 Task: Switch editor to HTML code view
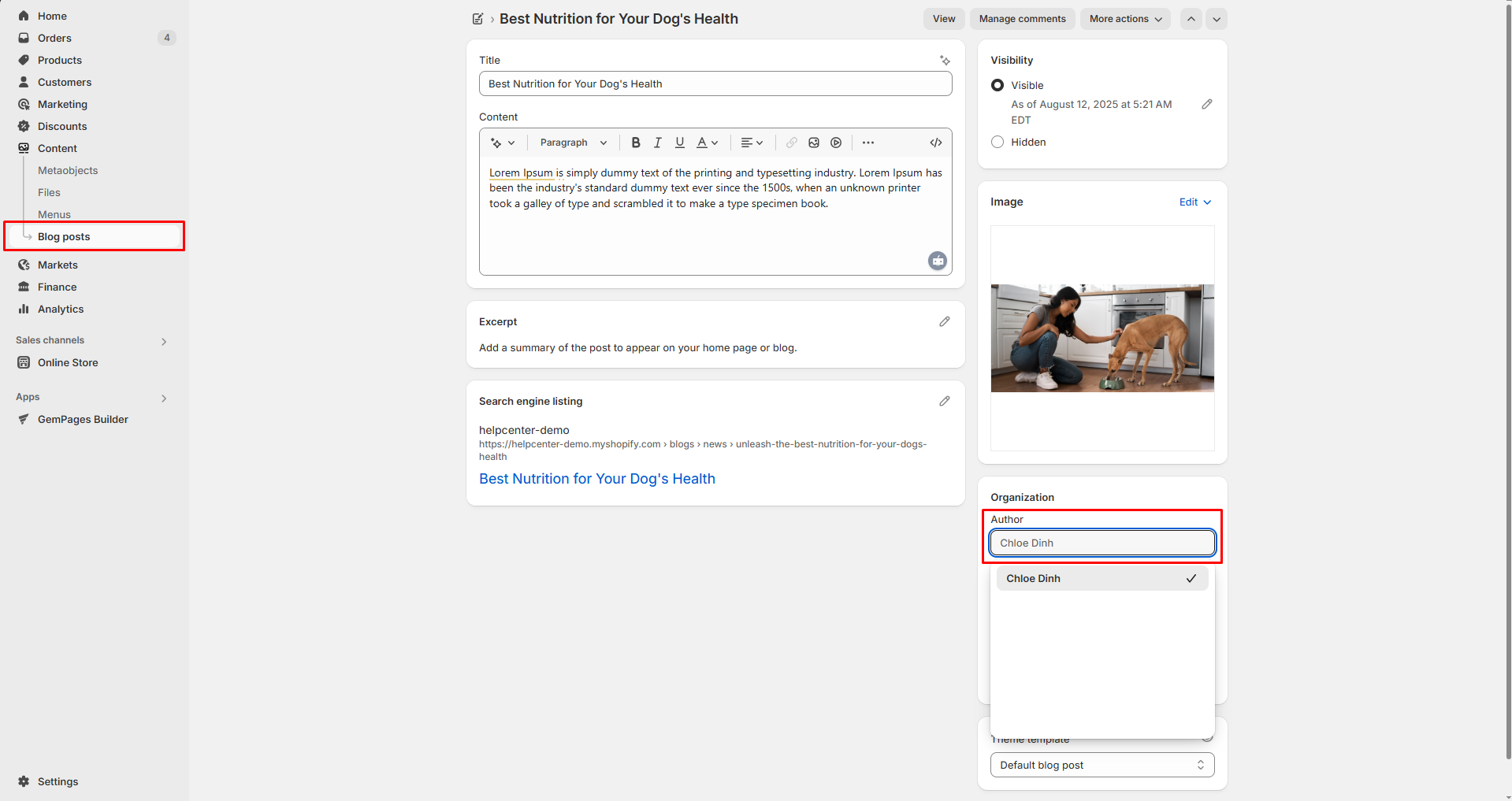click(x=935, y=143)
